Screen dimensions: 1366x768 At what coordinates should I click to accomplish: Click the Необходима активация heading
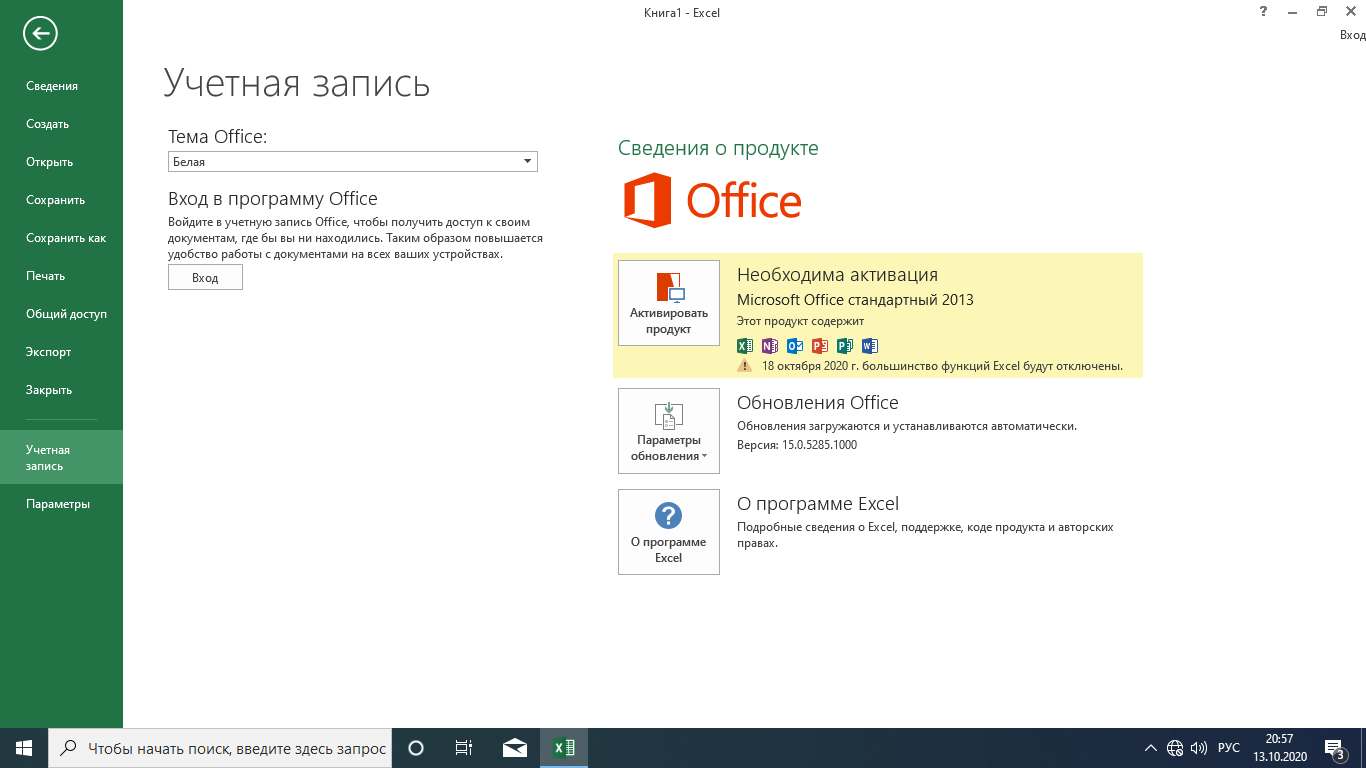tap(837, 275)
